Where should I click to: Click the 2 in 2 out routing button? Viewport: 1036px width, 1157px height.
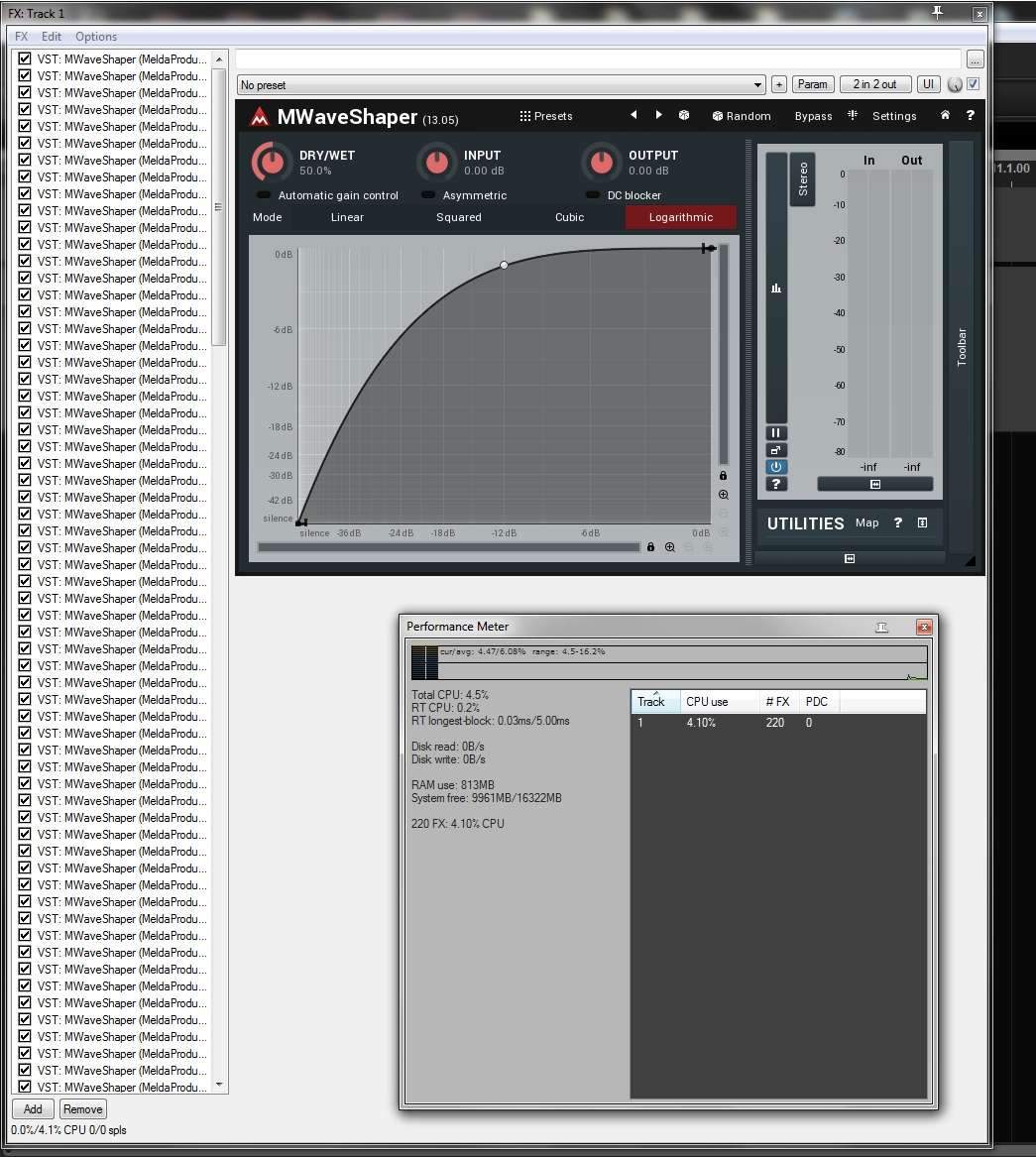[x=875, y=85]
